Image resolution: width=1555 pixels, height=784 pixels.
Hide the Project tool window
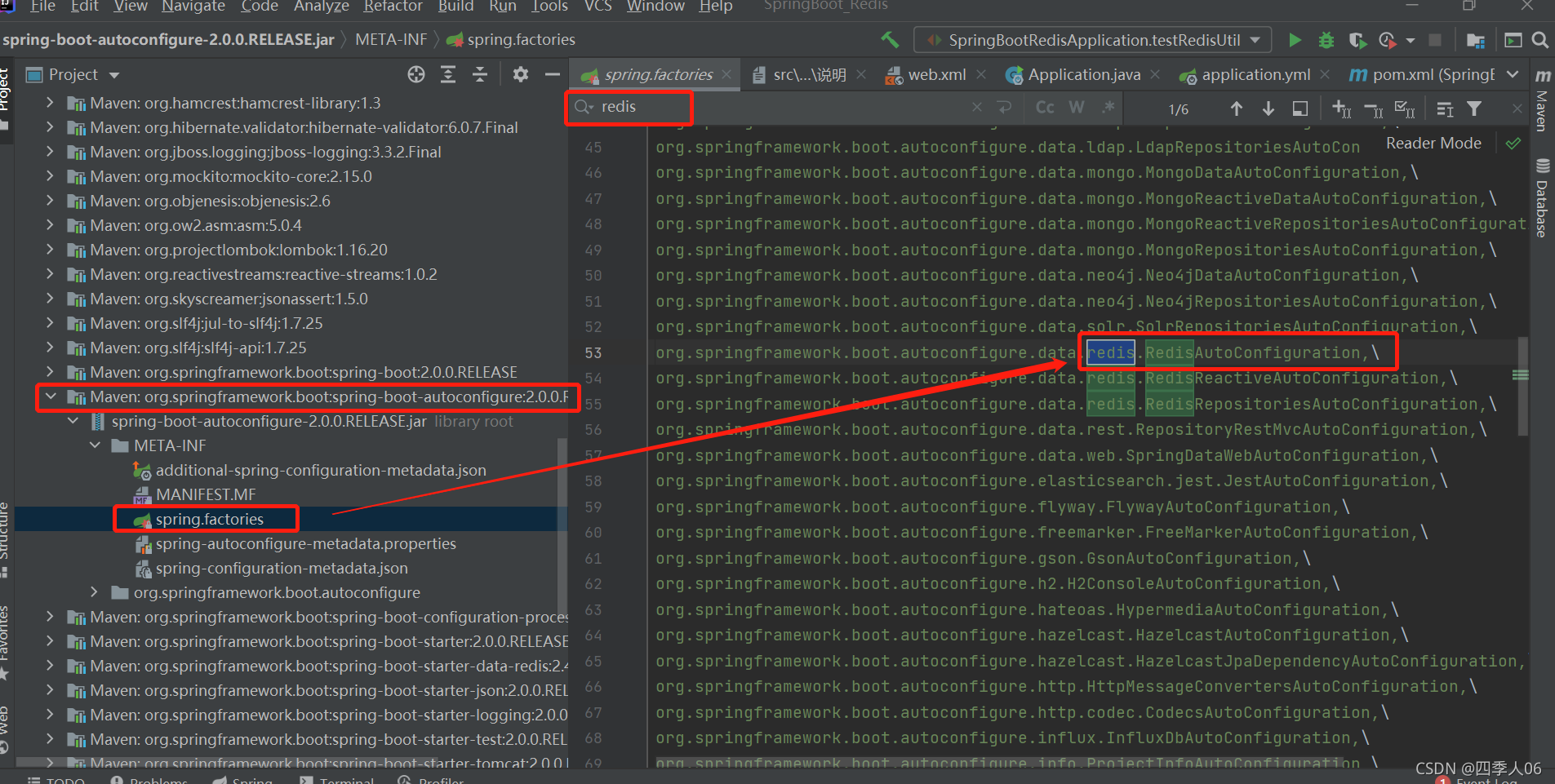(x=553, y=74)
